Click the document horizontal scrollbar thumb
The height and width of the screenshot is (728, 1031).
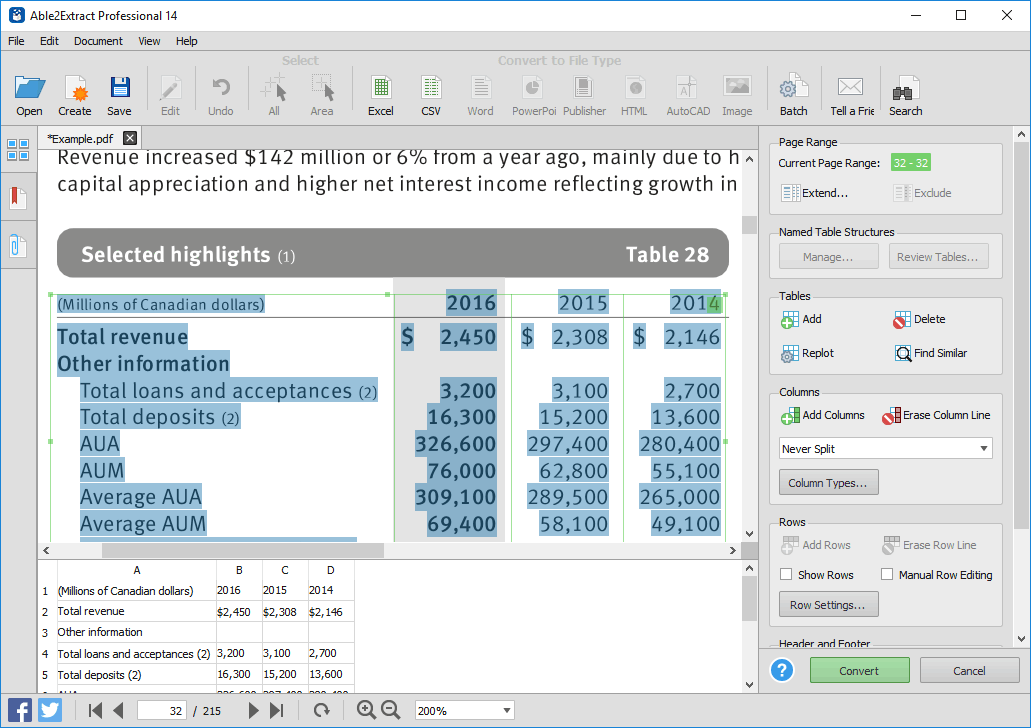tap(243, 550)
